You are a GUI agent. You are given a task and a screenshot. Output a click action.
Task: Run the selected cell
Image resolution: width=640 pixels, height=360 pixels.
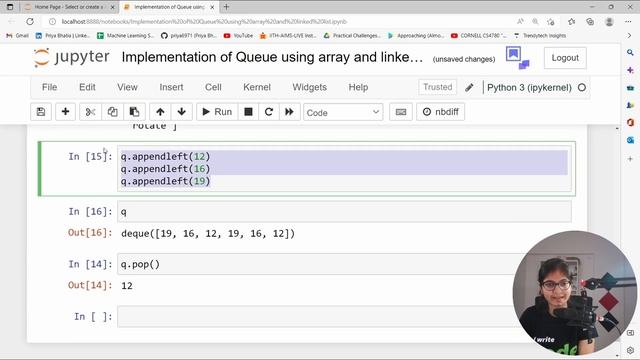pyautogui.click(x=217, y=112)
